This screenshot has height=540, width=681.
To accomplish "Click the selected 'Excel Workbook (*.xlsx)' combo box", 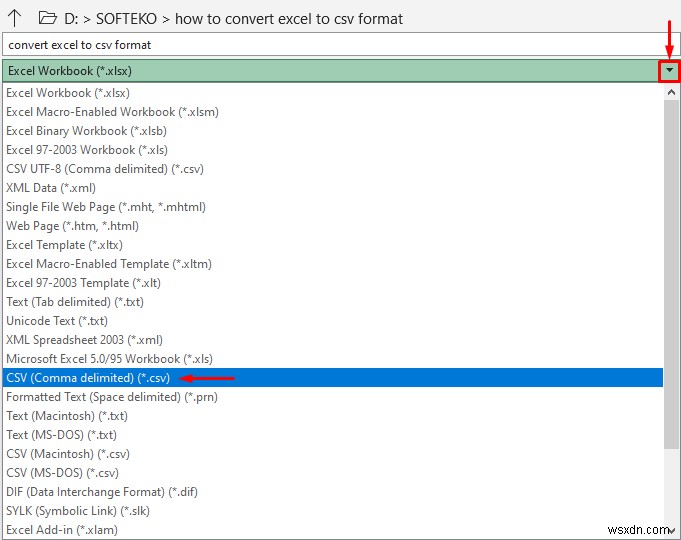I will pos(331,71).
